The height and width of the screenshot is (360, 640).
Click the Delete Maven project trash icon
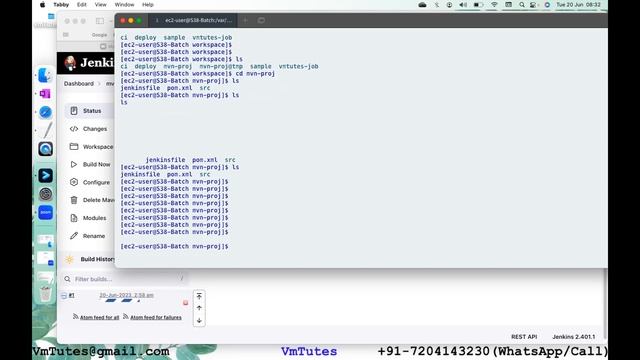(x=74, y=200)
